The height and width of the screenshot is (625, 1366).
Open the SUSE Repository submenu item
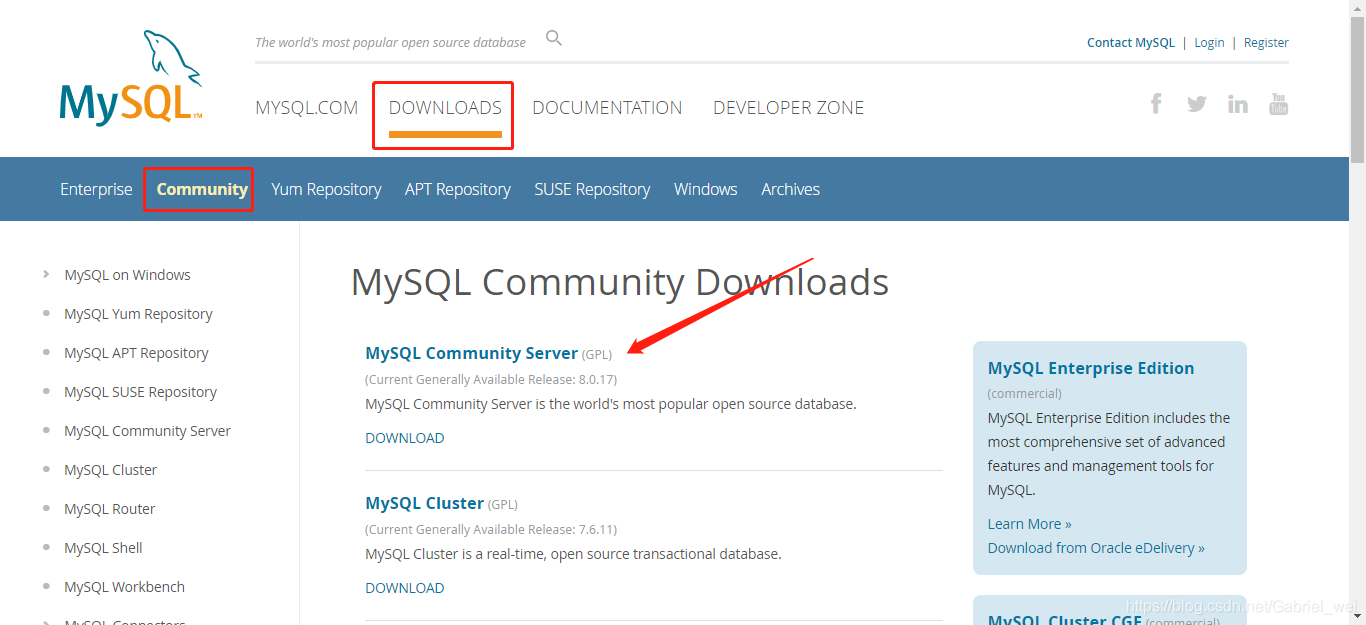592,189
